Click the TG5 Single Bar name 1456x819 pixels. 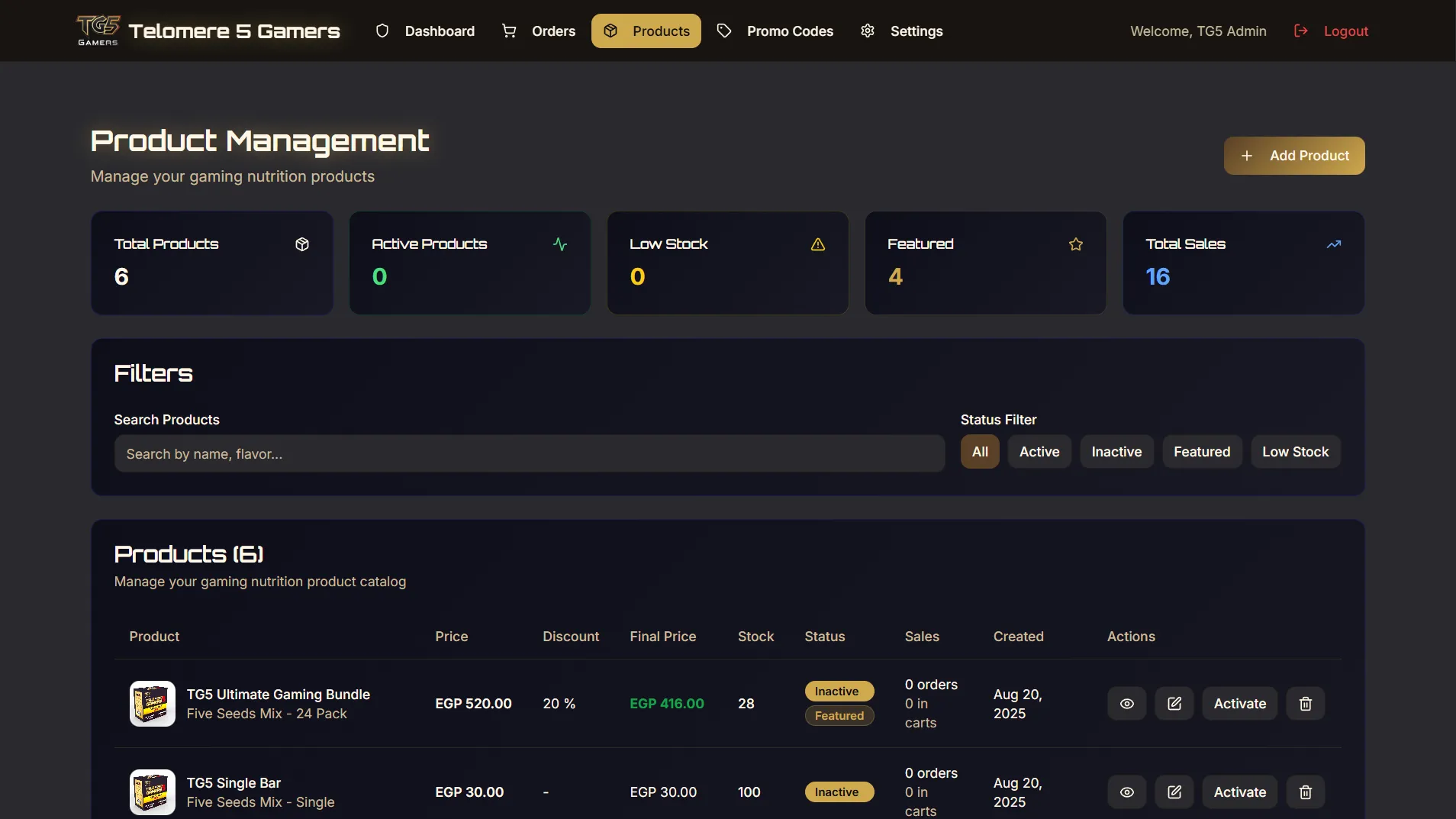234,783
